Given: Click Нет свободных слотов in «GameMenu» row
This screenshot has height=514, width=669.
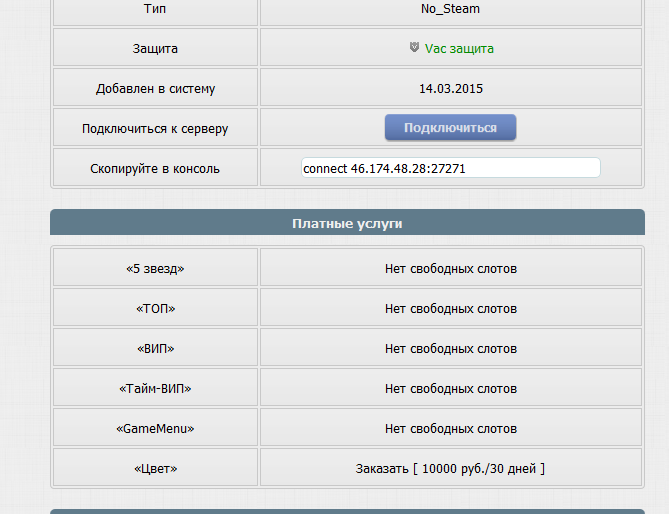Looking at the screenshot, I should [x=451, y=429].
